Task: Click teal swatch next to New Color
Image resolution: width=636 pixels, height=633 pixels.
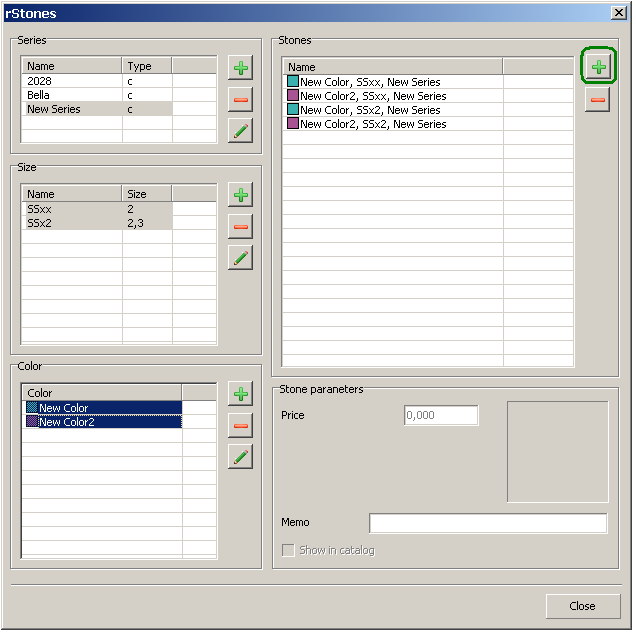Action: (32, 407)
